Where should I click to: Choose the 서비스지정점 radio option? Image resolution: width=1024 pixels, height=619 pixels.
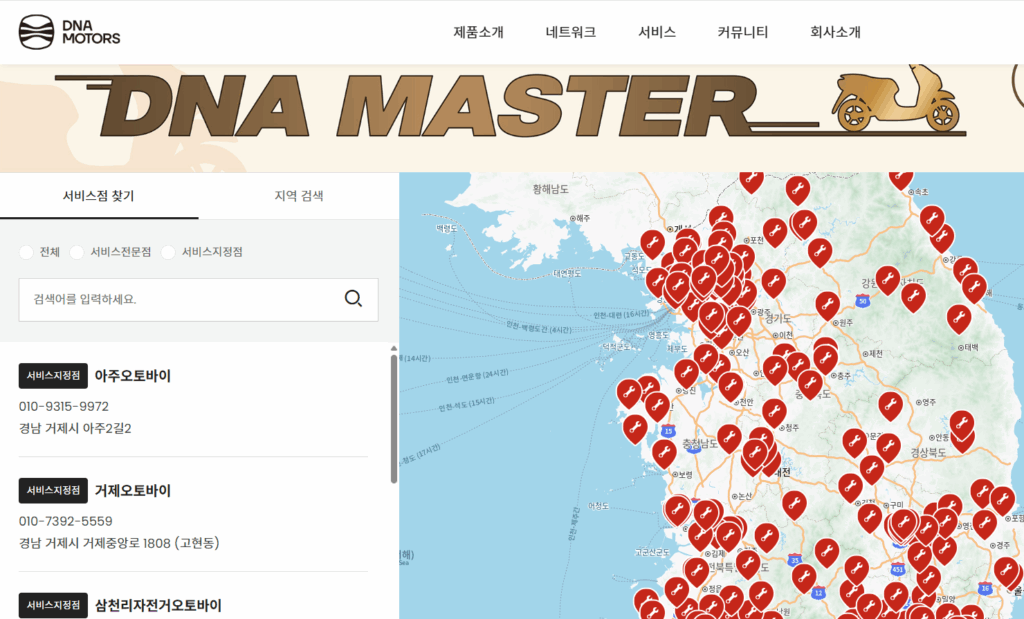(168, 252)
